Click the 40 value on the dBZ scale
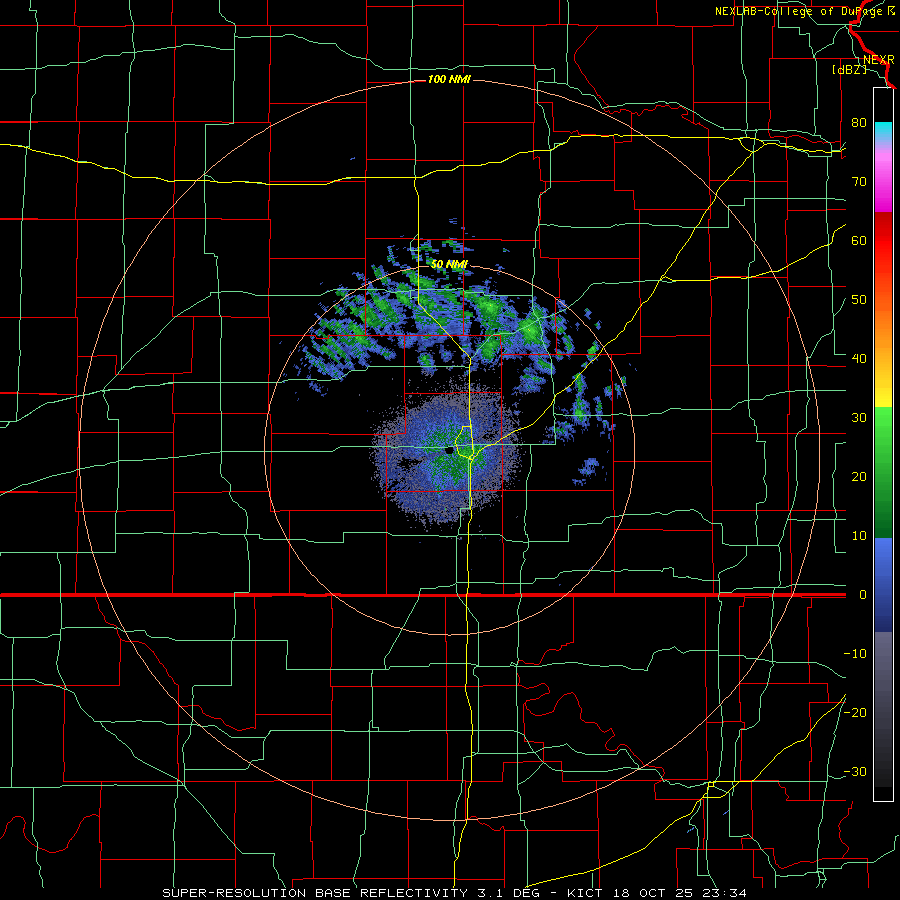The image size is (900, 900). click(859, 358)
